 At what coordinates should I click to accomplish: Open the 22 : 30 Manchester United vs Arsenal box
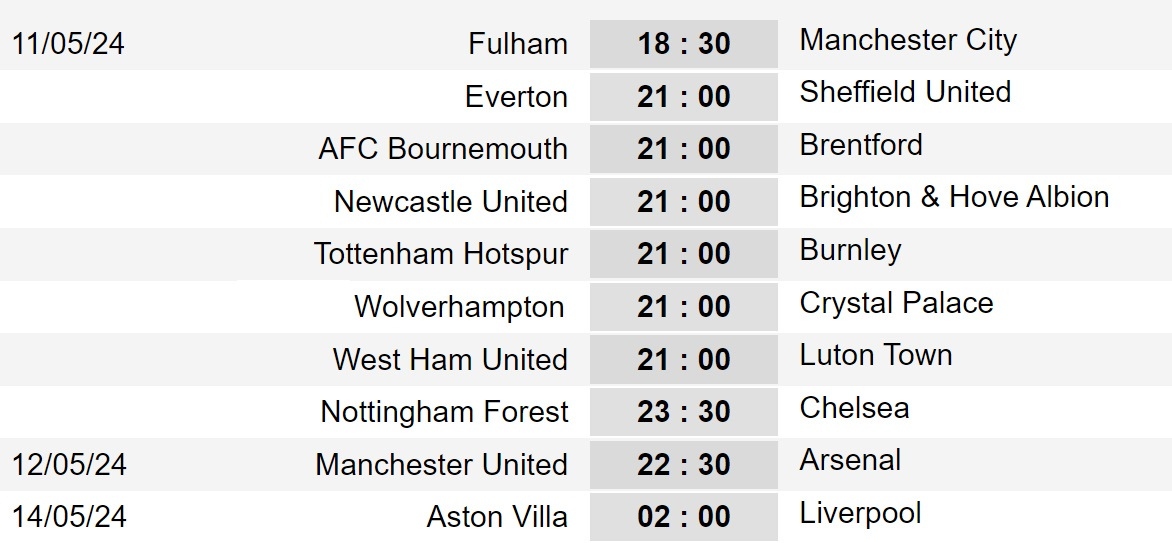pos(684,464)
